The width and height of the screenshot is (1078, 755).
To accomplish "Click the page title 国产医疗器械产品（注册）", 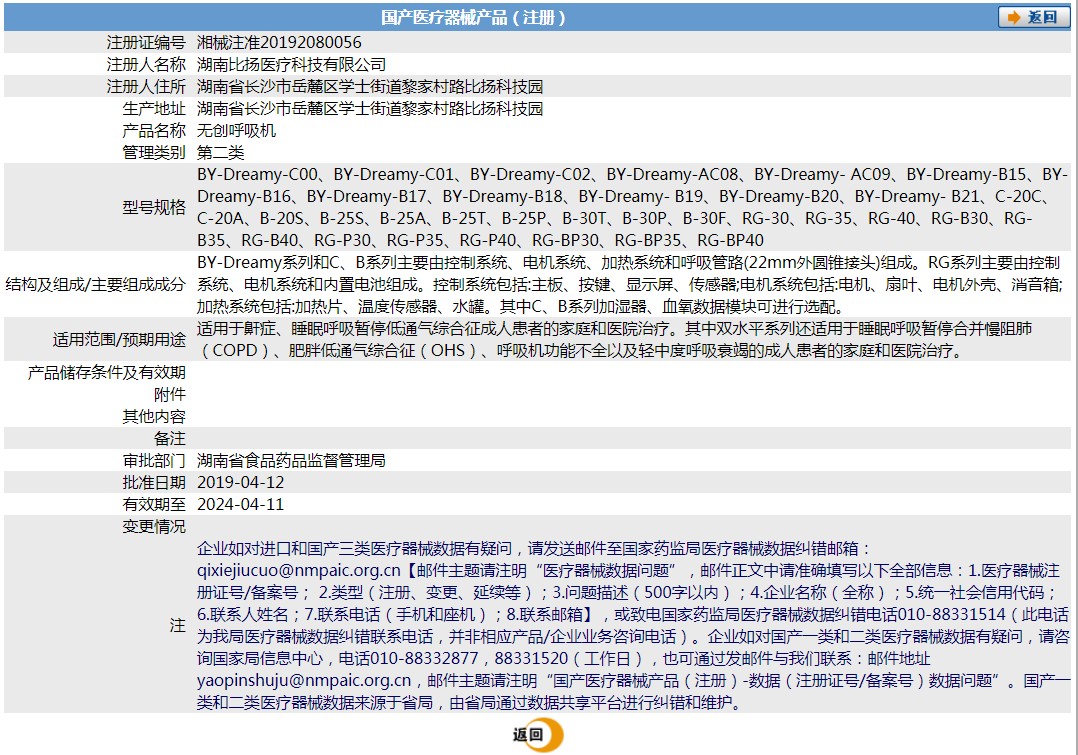I will point(474,17).
